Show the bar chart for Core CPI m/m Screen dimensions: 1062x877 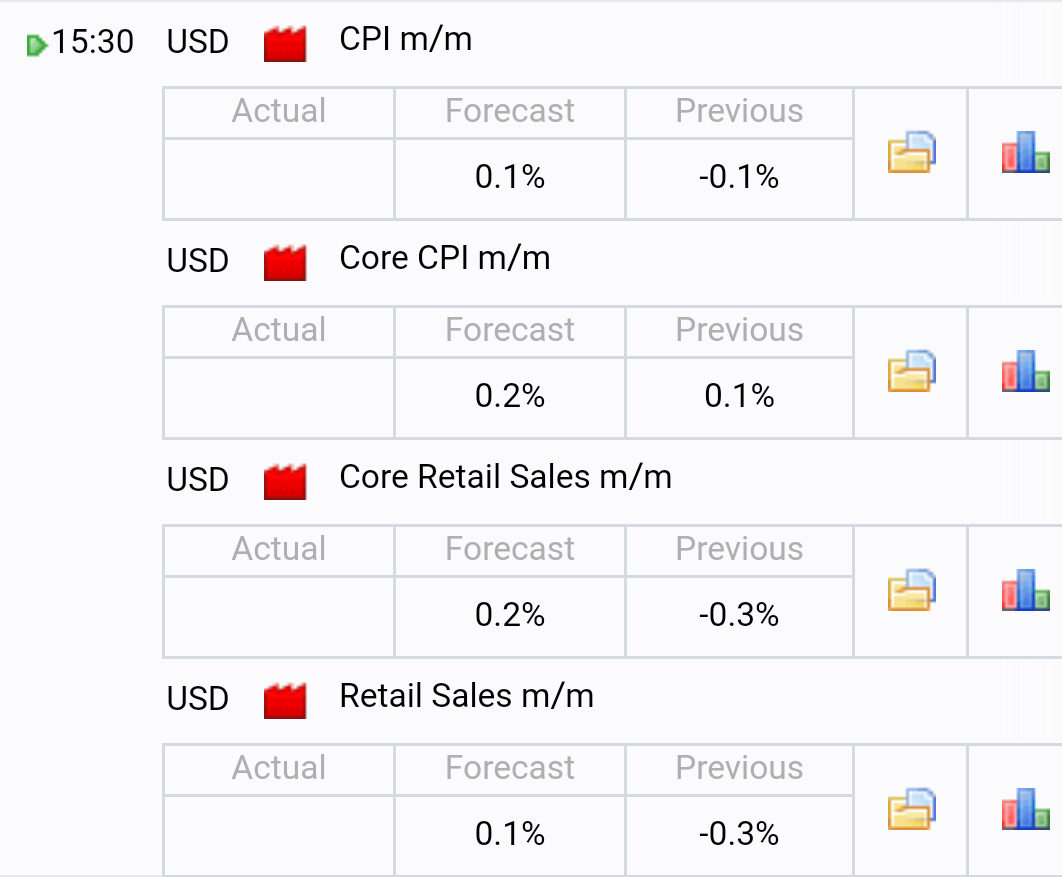(x=1025, y=371)
